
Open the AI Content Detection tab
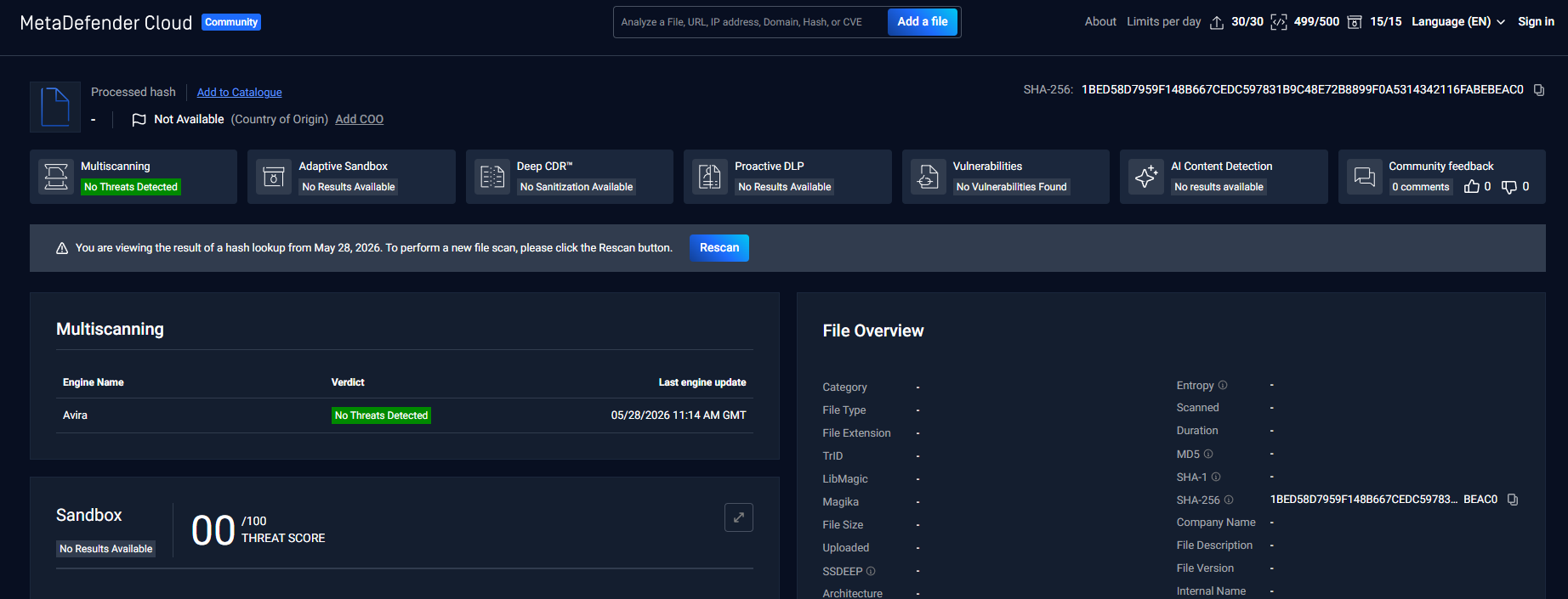click(x=1224, y=177)
